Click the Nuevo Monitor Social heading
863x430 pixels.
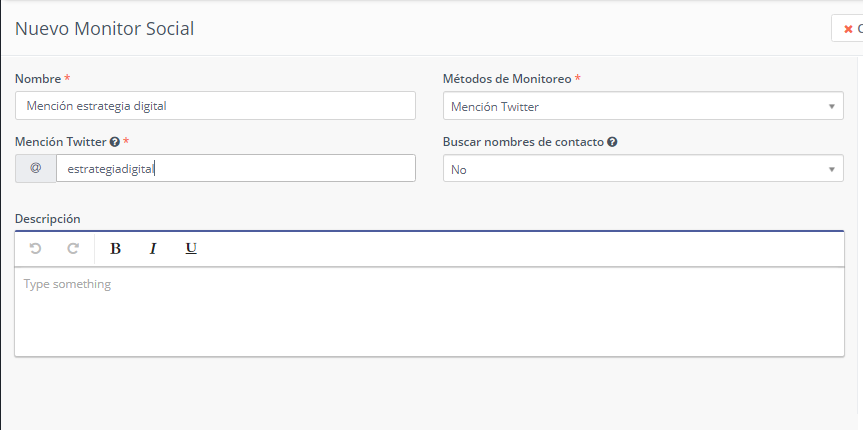(x=104, y=29)
